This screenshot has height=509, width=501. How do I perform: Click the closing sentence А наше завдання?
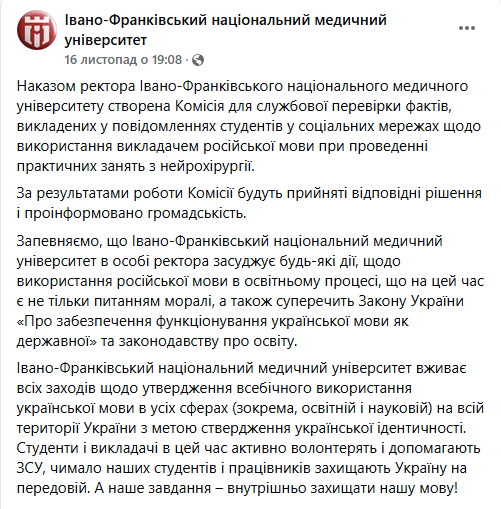pyautogui.click(x=276, y=489)
